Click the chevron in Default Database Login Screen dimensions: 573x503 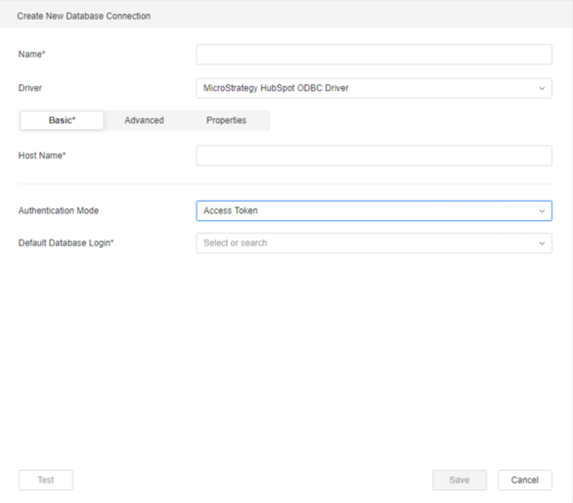tap(542, 243)
